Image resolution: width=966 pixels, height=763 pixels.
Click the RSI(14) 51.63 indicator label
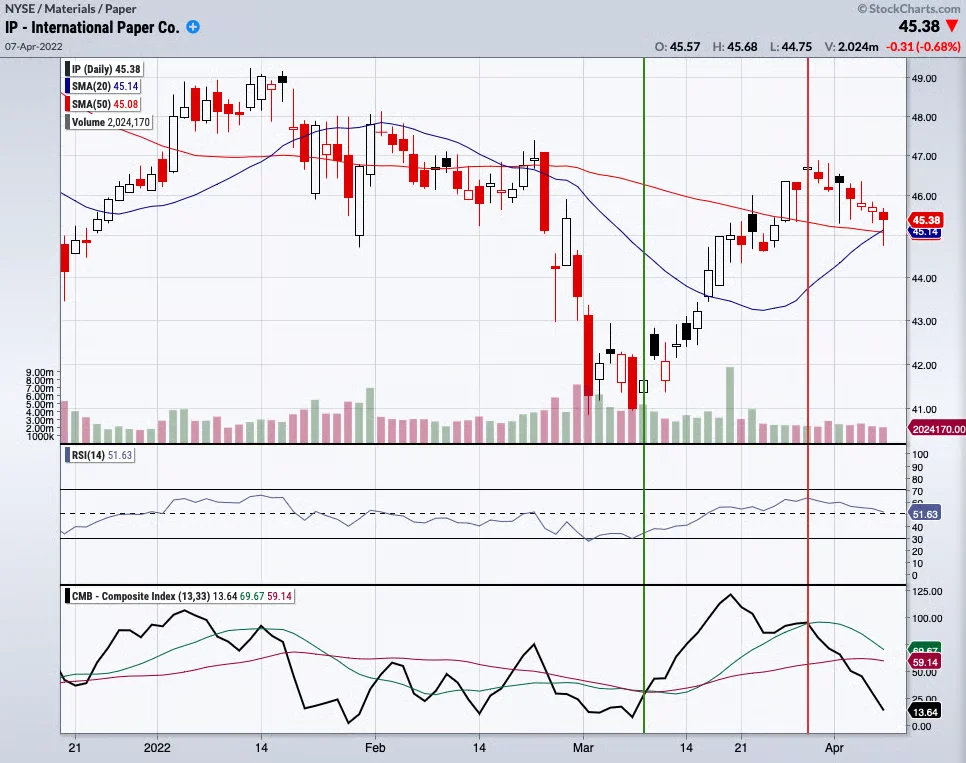[x=102, y=455]
